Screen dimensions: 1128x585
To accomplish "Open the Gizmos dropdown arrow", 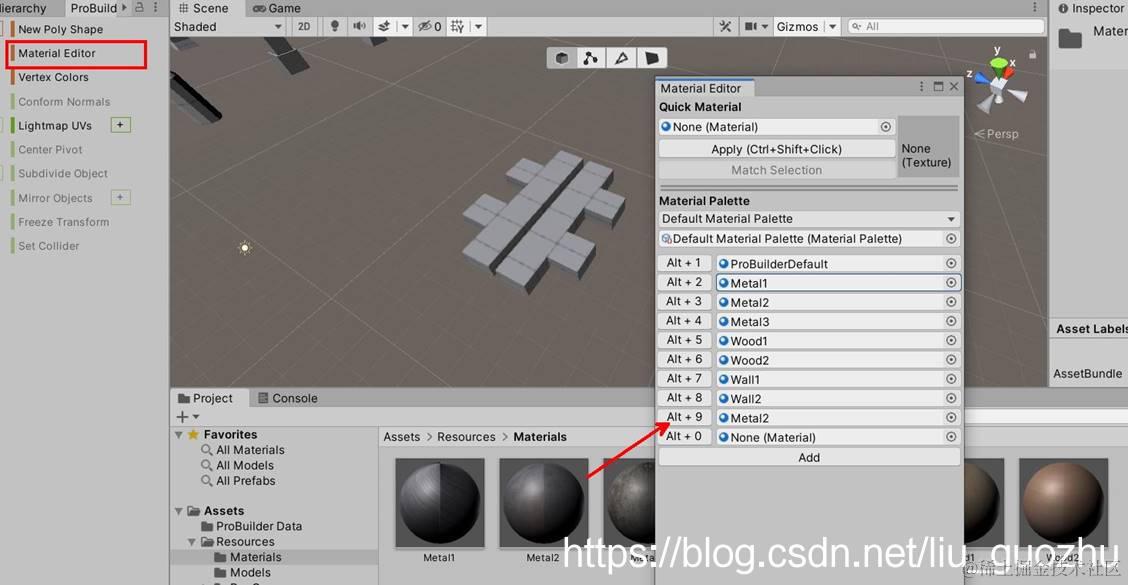I will (x=832, y=27).
